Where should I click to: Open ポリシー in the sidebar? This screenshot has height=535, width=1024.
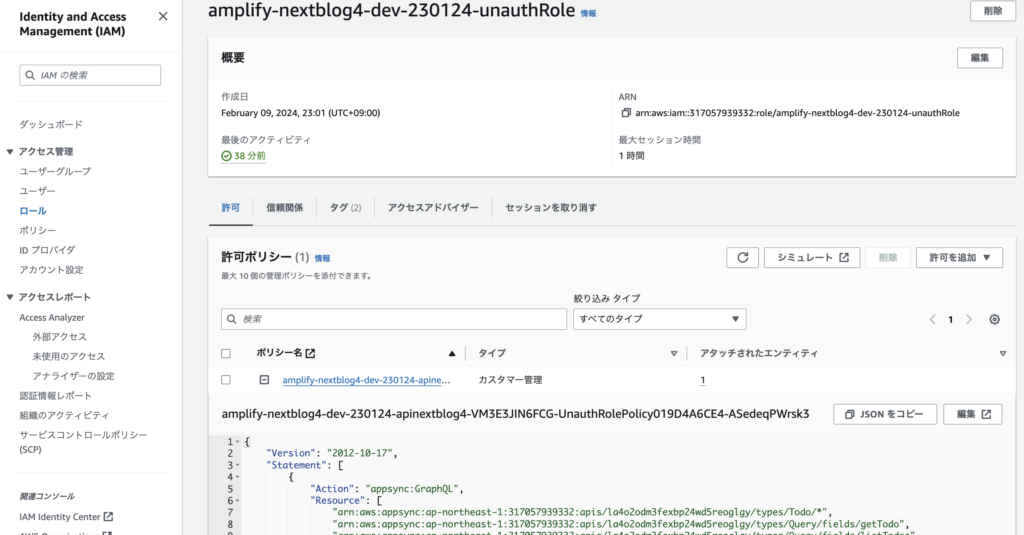click(x=37, y=231)
